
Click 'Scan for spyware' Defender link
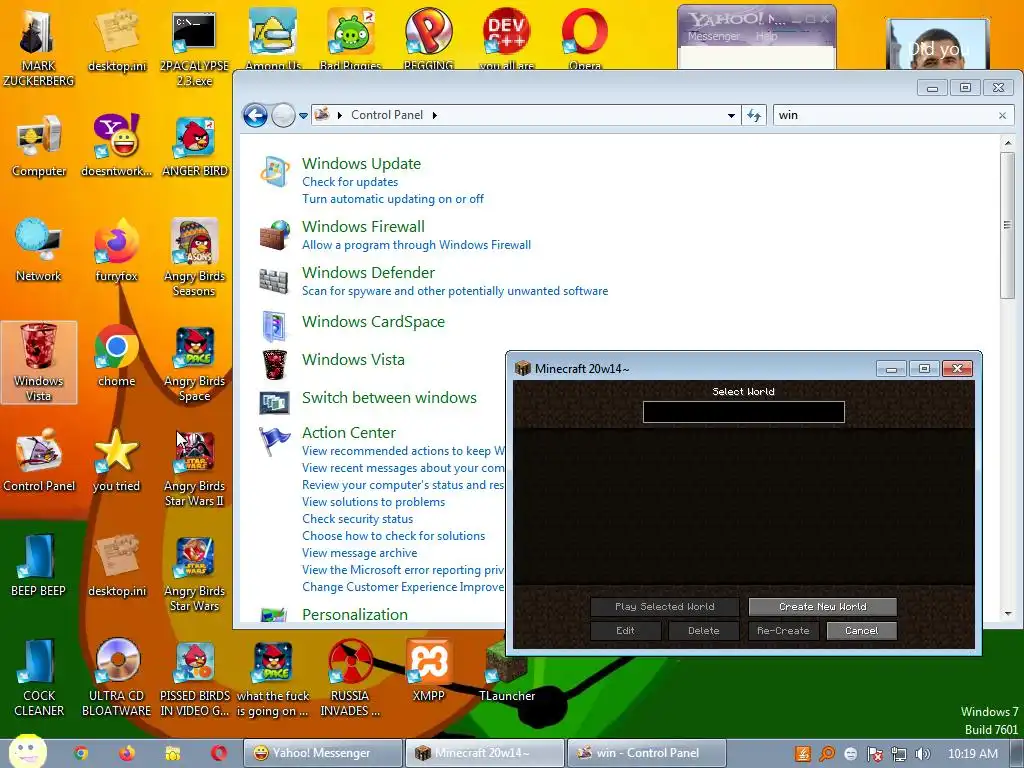pyautogui.click(x=455, y=291)
